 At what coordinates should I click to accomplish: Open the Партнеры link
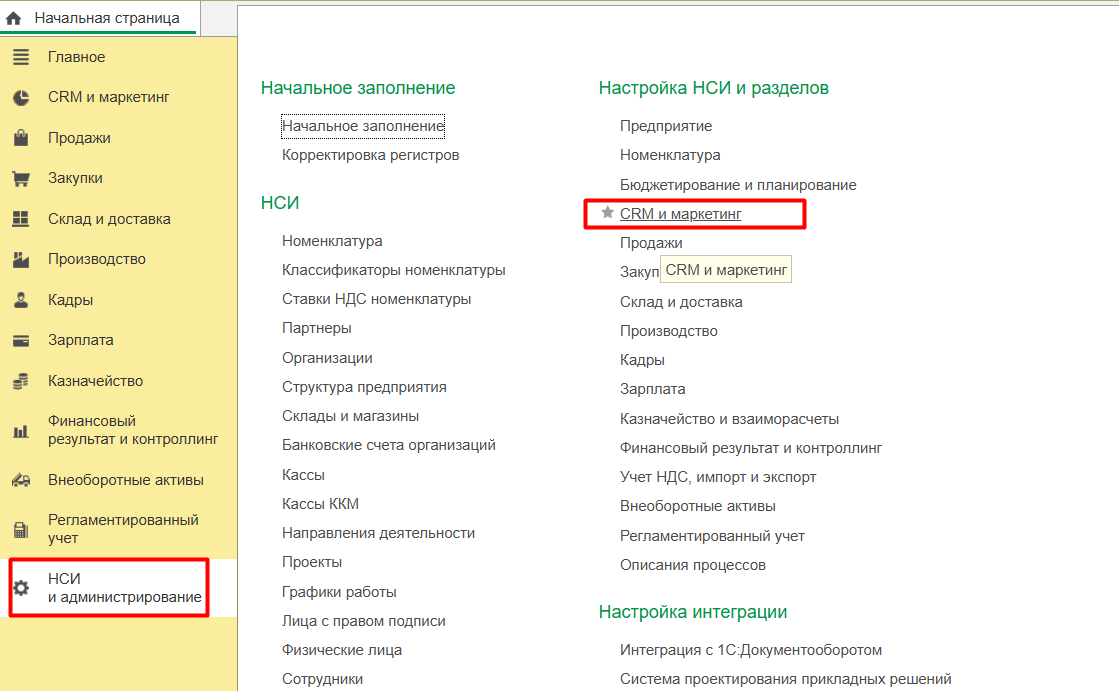point(316,328)
